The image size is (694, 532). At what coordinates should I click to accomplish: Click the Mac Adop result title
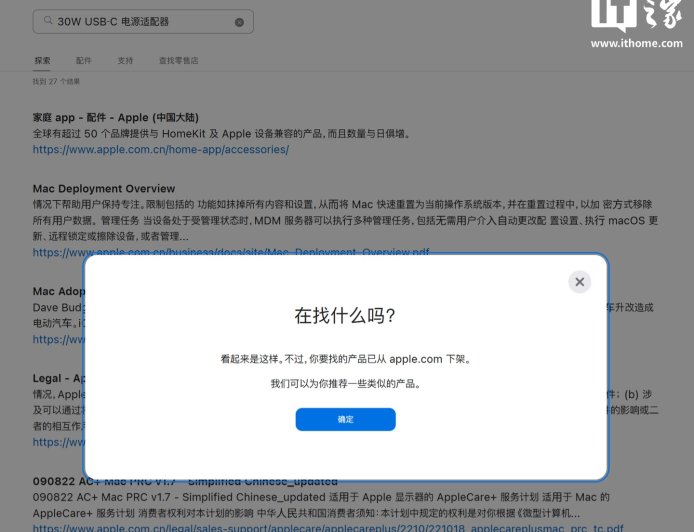tap(57, 292)
